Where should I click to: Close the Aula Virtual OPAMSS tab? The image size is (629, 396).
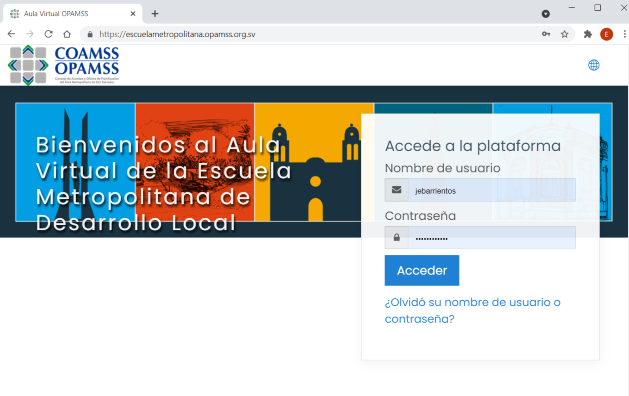click(133, 14)
